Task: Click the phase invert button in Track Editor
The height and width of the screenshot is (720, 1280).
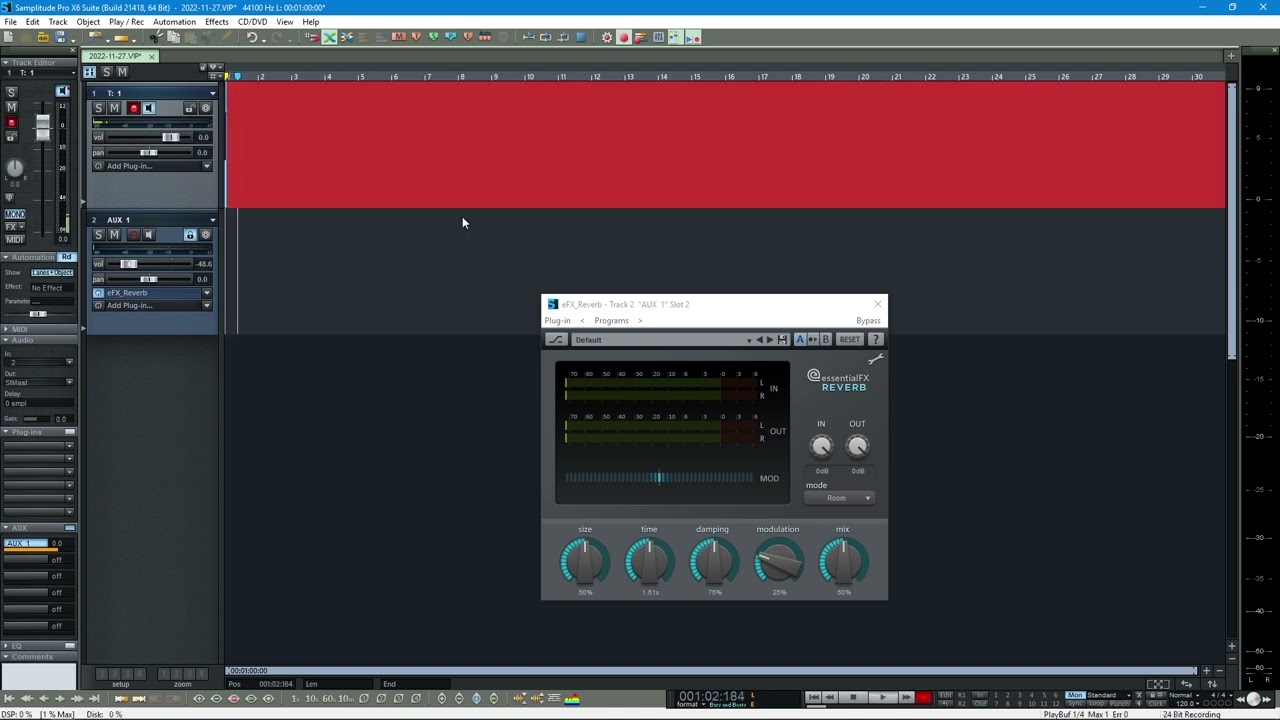Action: pos(10,197)
